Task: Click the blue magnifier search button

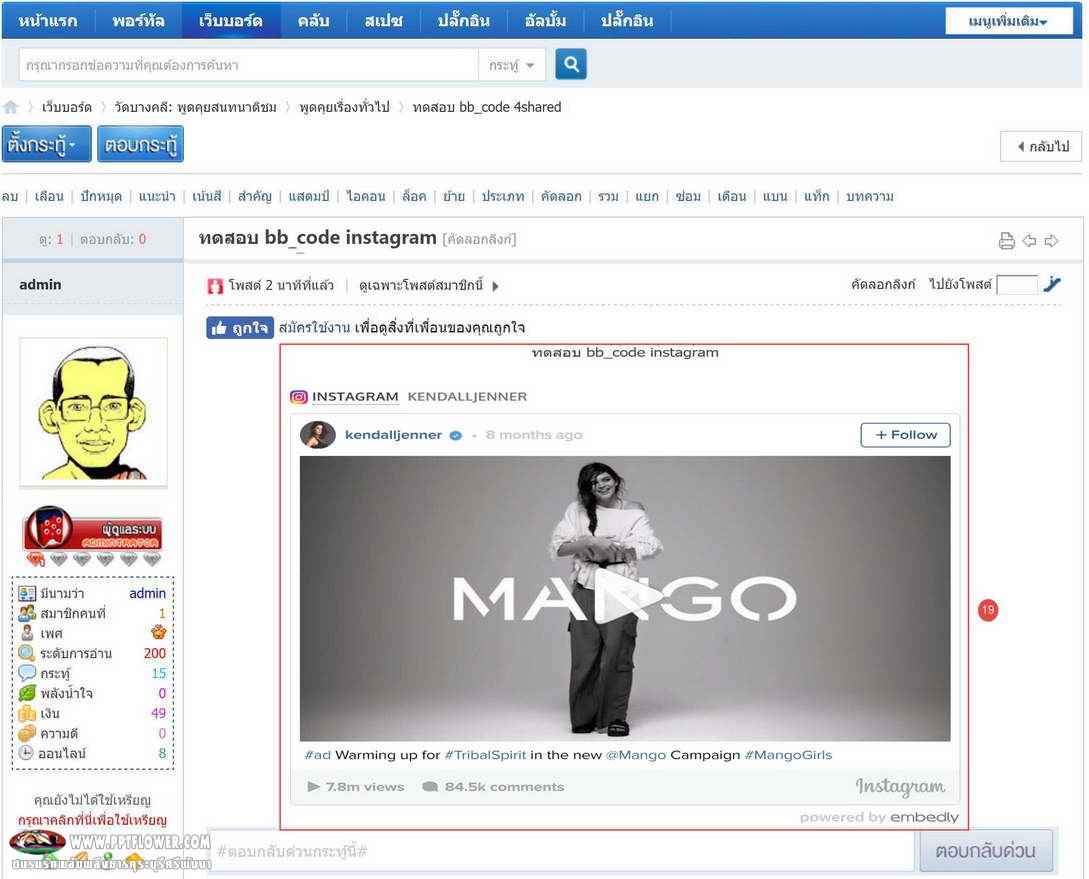Action: point(571,65)
